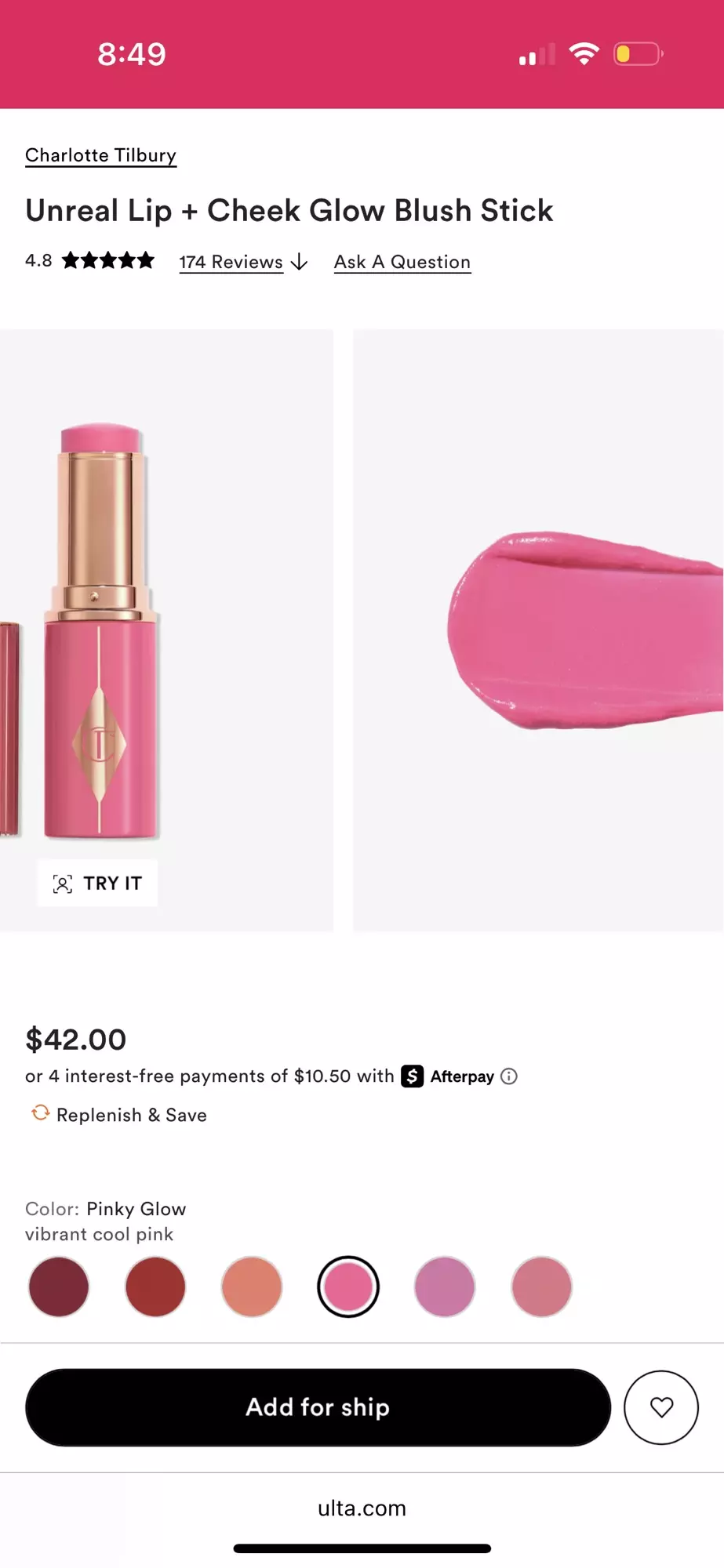Select the peachy coral color swatch
The height and width of the screenshot is (1568, 724).
pyautogui.click(x=251, y=1286)
